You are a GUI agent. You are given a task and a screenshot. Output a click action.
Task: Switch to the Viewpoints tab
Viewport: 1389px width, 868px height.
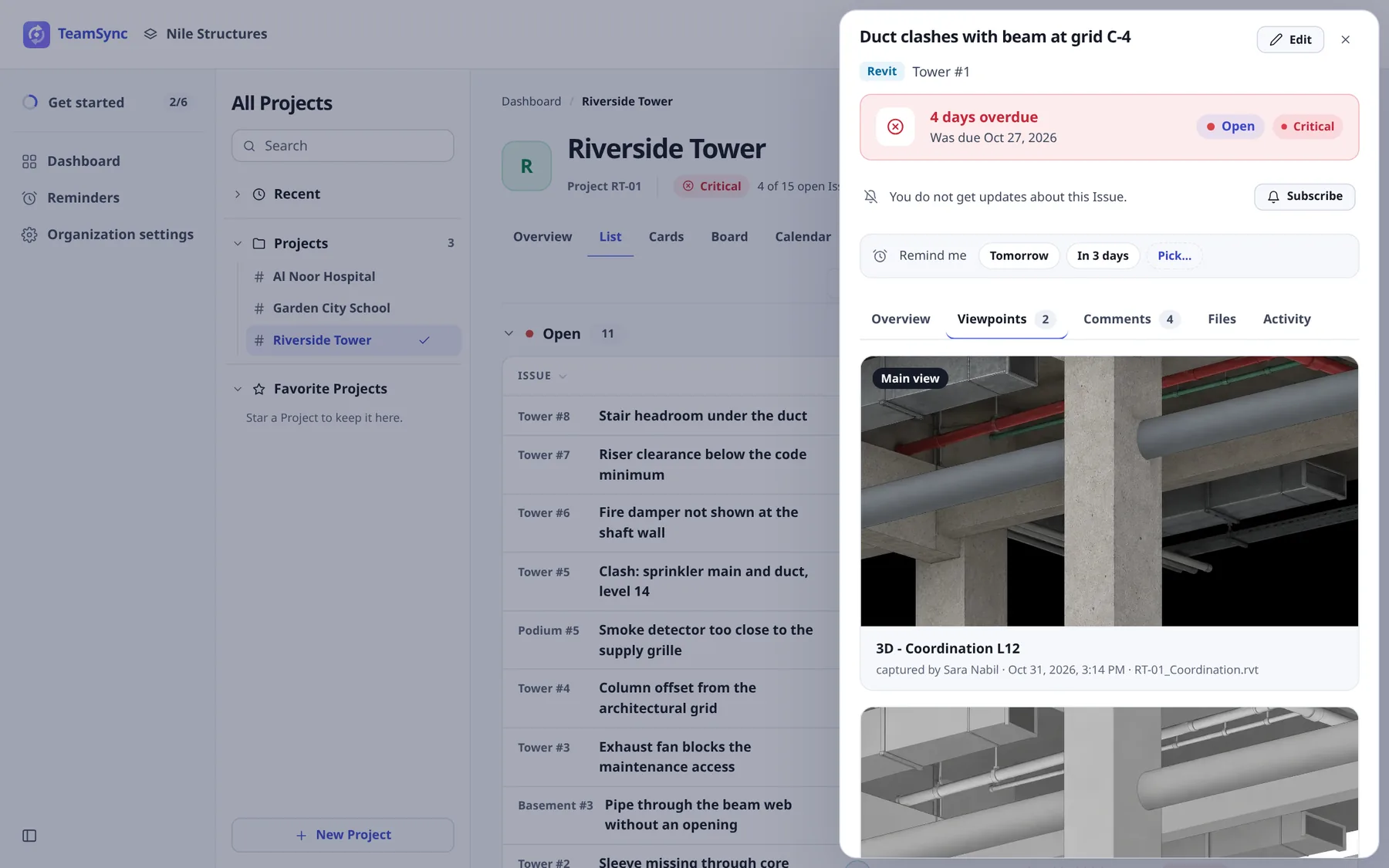[1006, 319]
